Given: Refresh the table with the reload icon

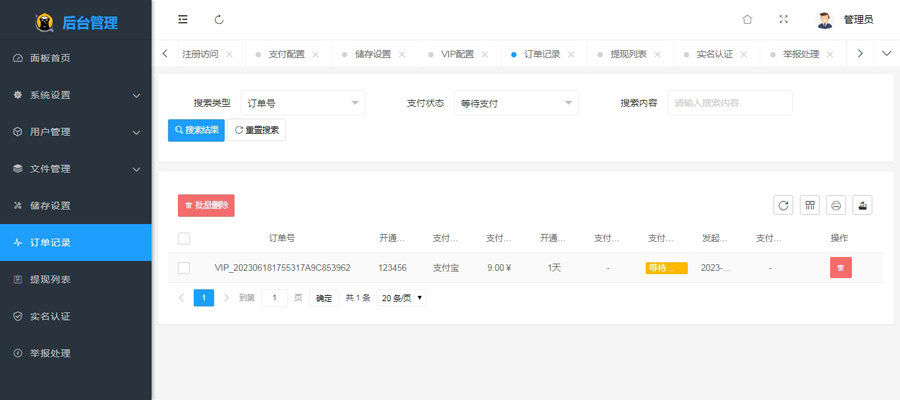Looking at the screenshot, I should 783,205.
